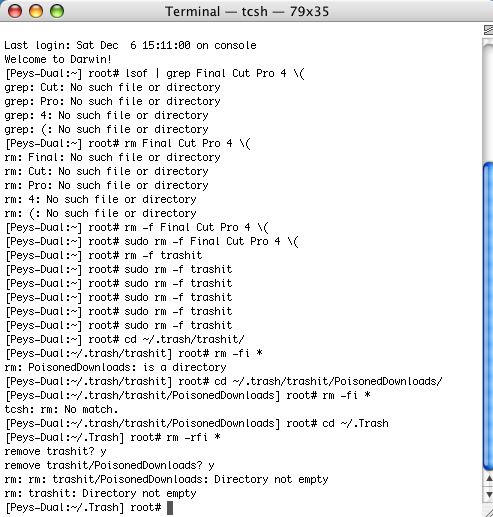Click the blue scrollbar thumb
493x517 pixels.
pos(488,317)
